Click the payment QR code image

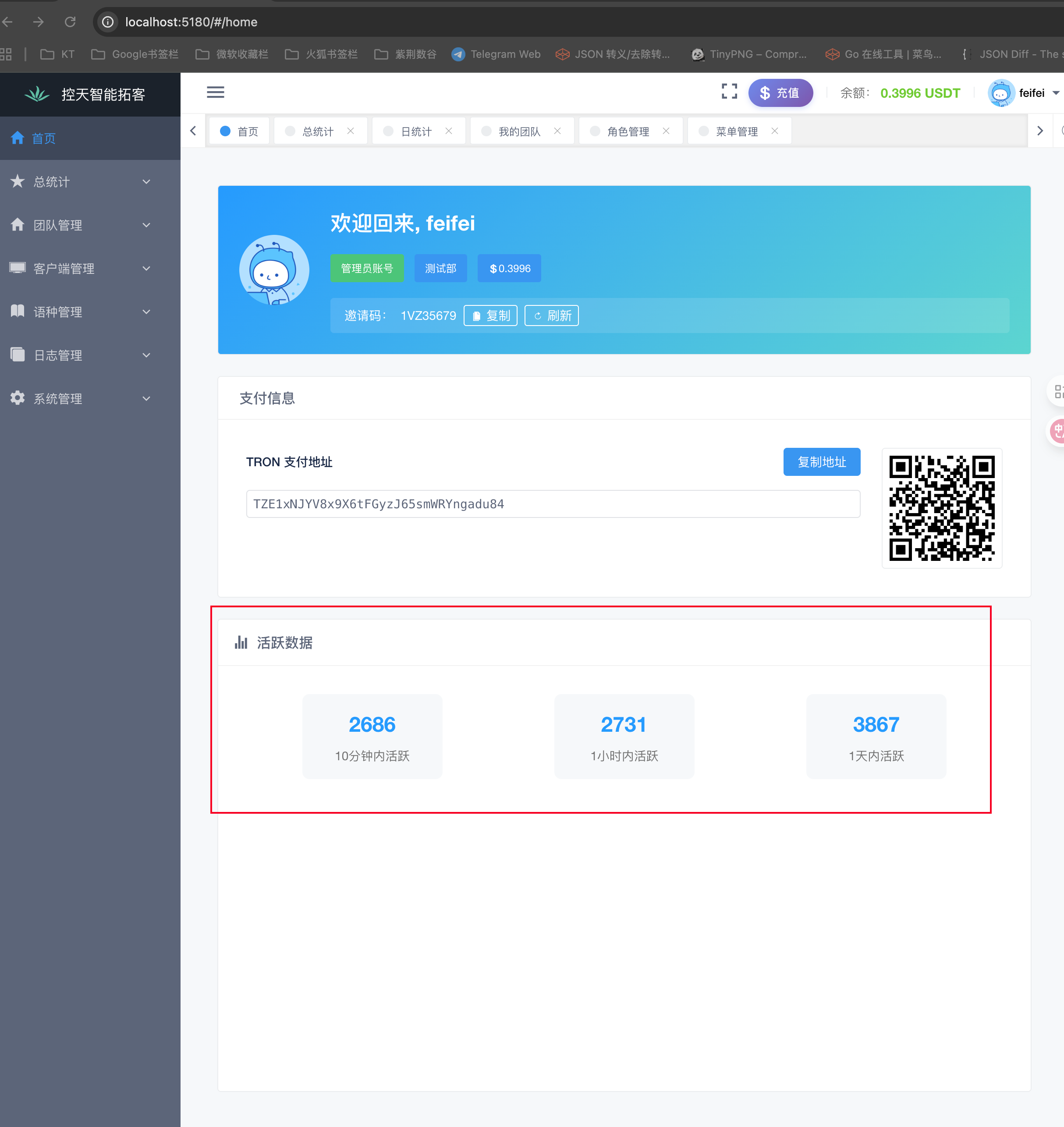941,508
